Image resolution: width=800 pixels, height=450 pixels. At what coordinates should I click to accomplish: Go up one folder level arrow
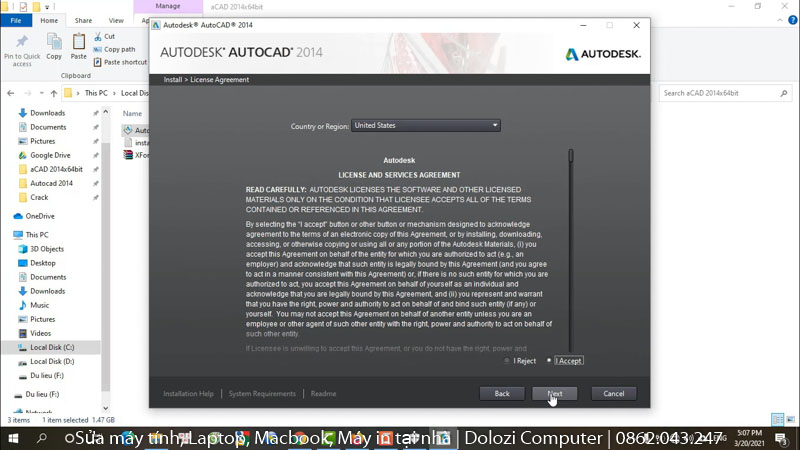pos(54,93)
